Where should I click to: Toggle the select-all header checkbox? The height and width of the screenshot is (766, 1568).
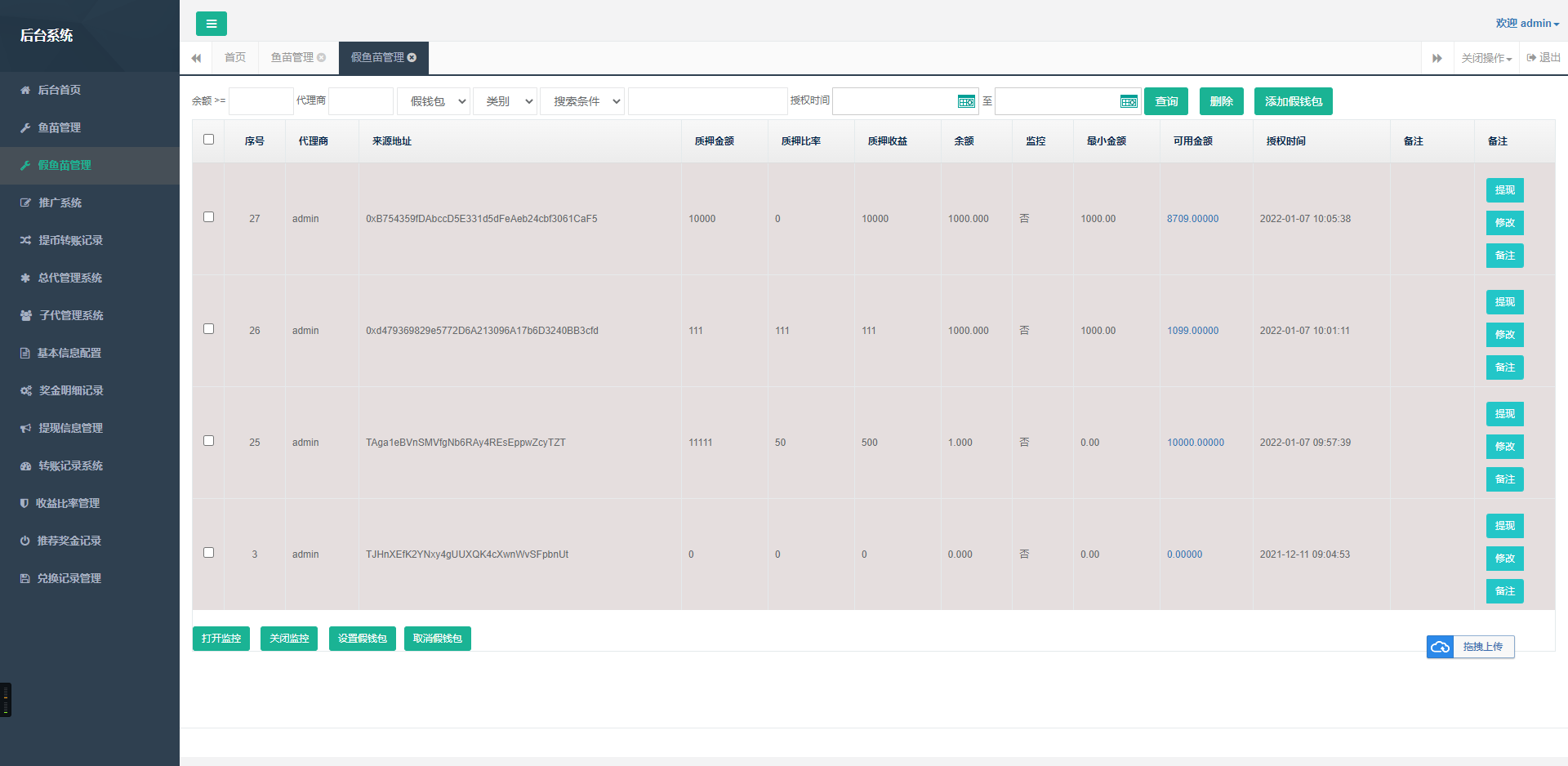209,140
